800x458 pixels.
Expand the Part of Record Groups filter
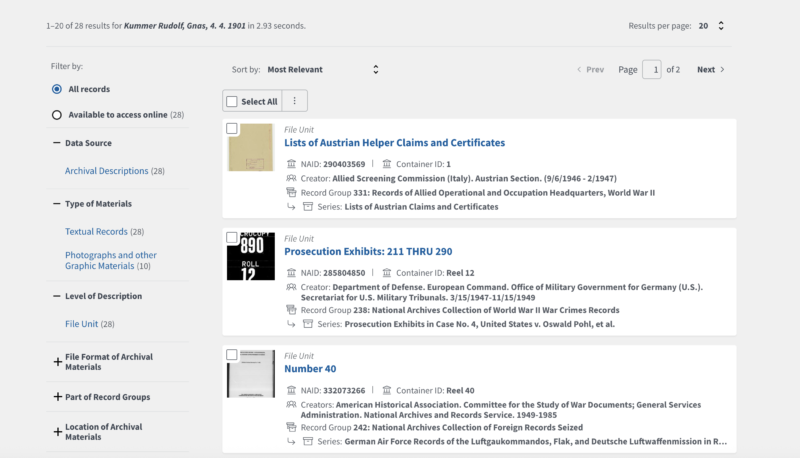point(57,397)
